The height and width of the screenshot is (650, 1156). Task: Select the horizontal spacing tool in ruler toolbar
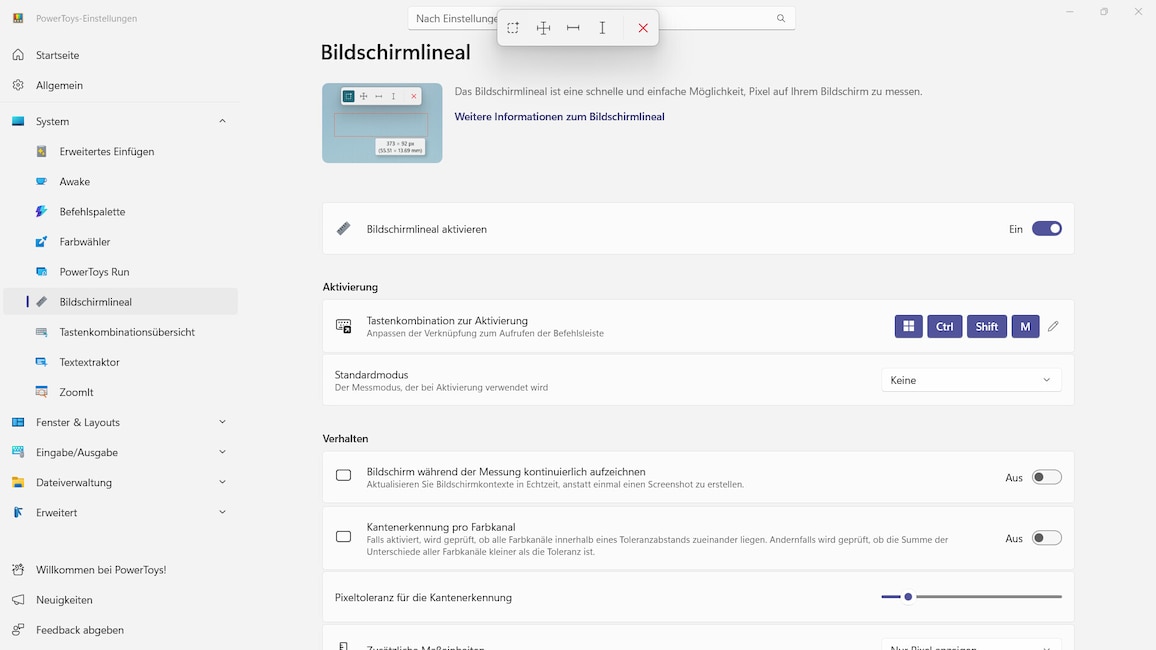[x=573, y=28]
